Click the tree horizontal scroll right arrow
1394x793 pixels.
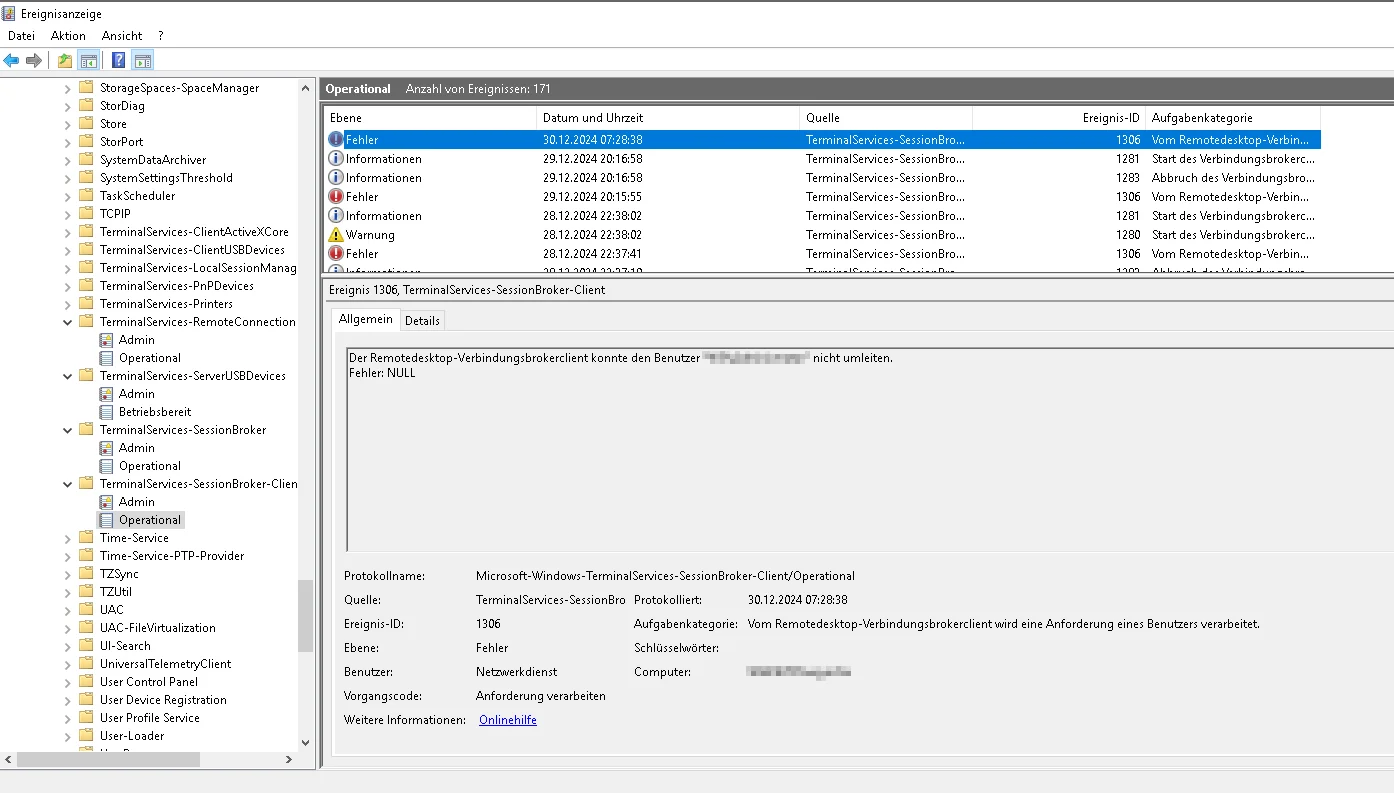pos(289,760)
